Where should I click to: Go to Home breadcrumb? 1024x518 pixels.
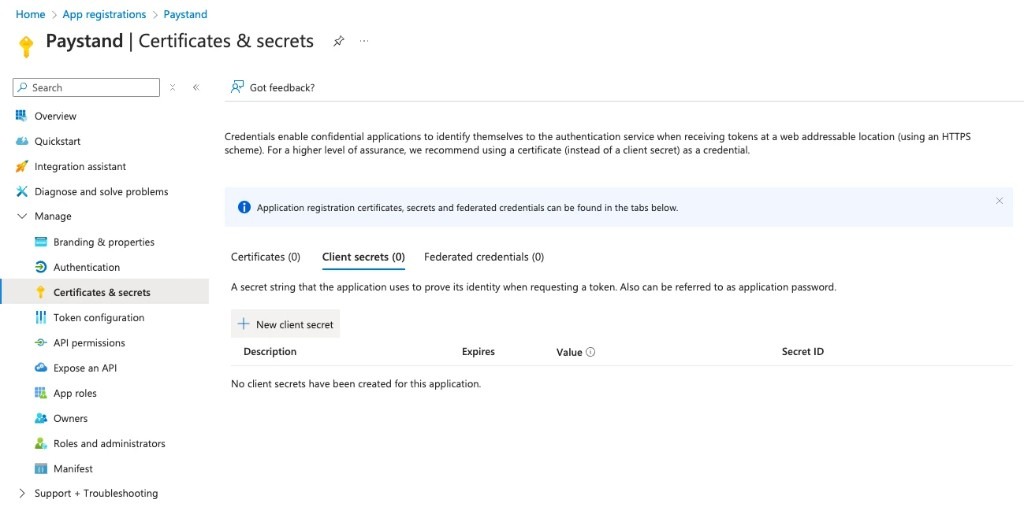[x=30, y=14]
